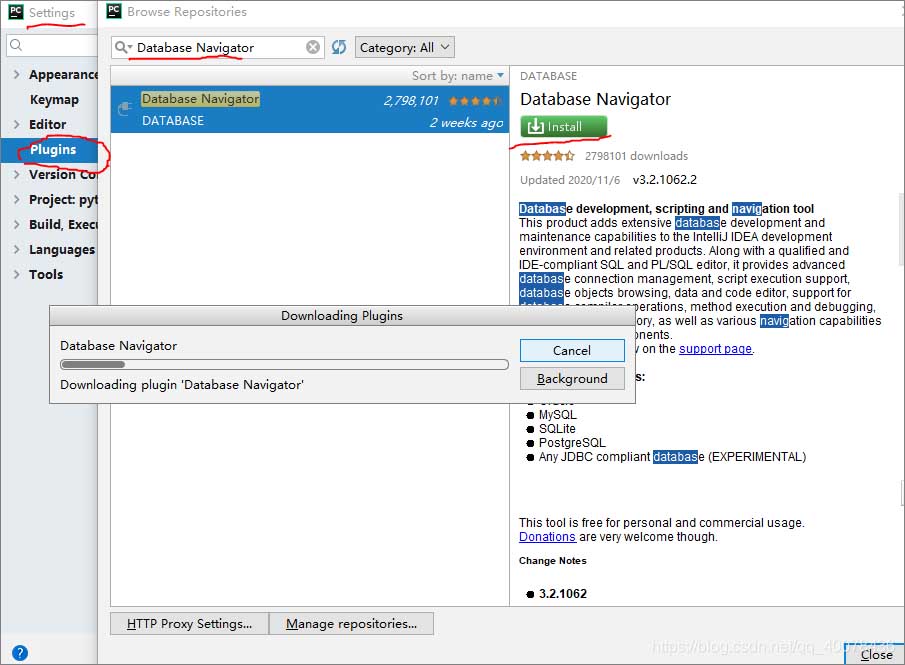Clear the plugin search field

313,47
